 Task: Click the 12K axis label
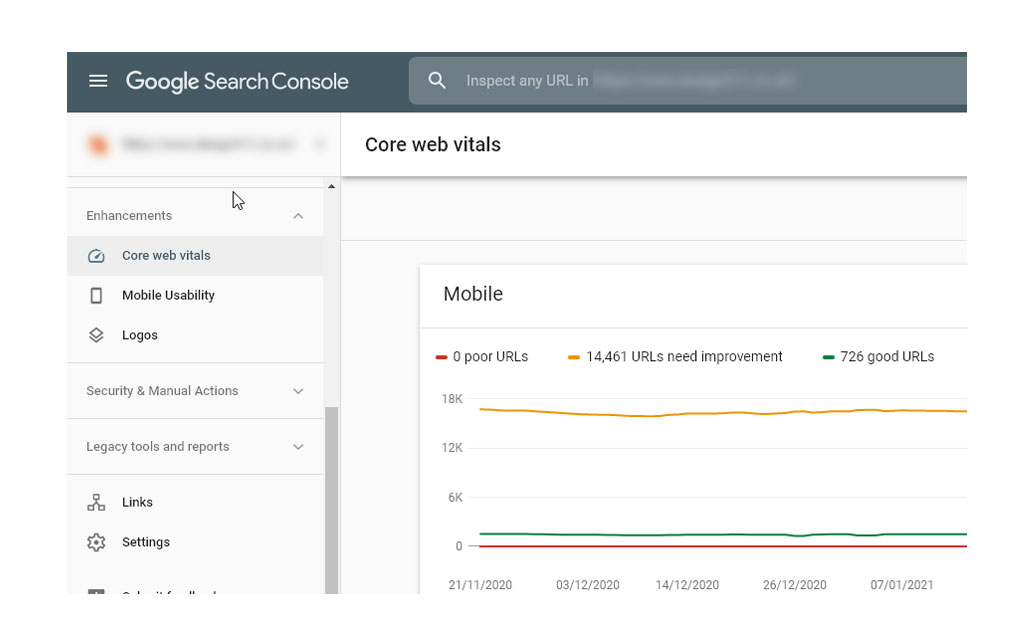point(452,448)
